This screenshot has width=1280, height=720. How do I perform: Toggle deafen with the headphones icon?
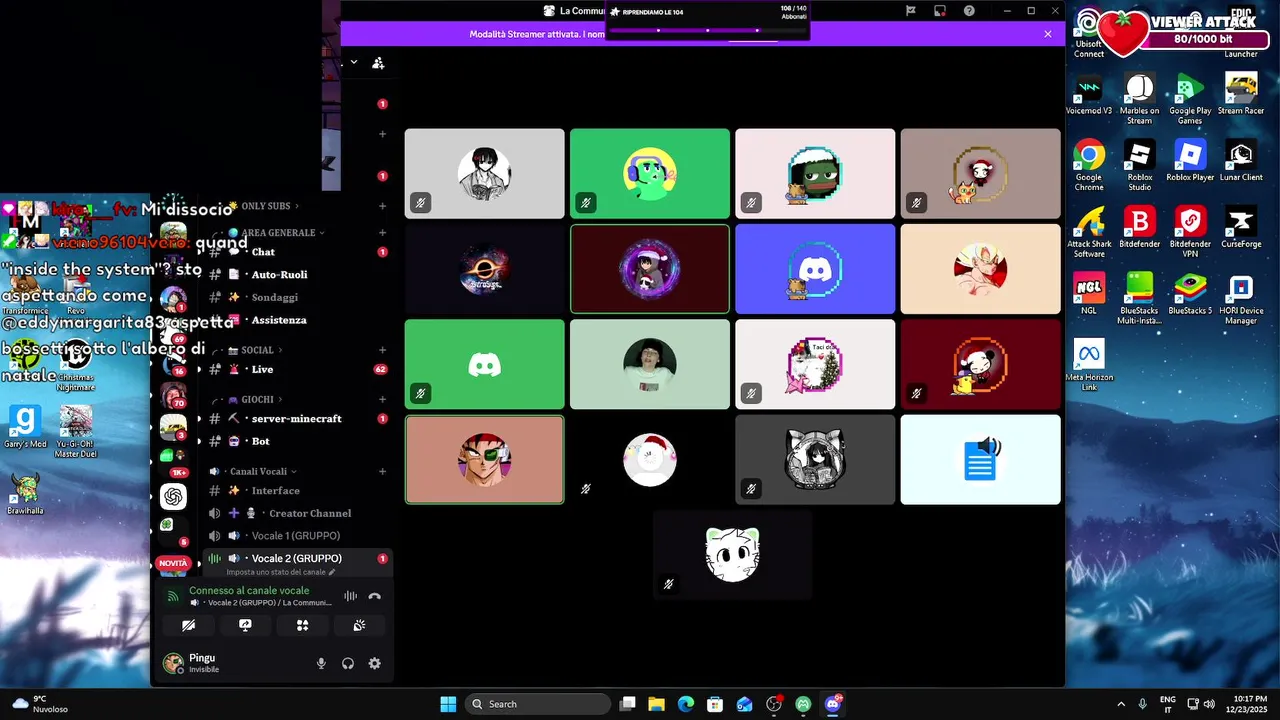coord(348,663)
